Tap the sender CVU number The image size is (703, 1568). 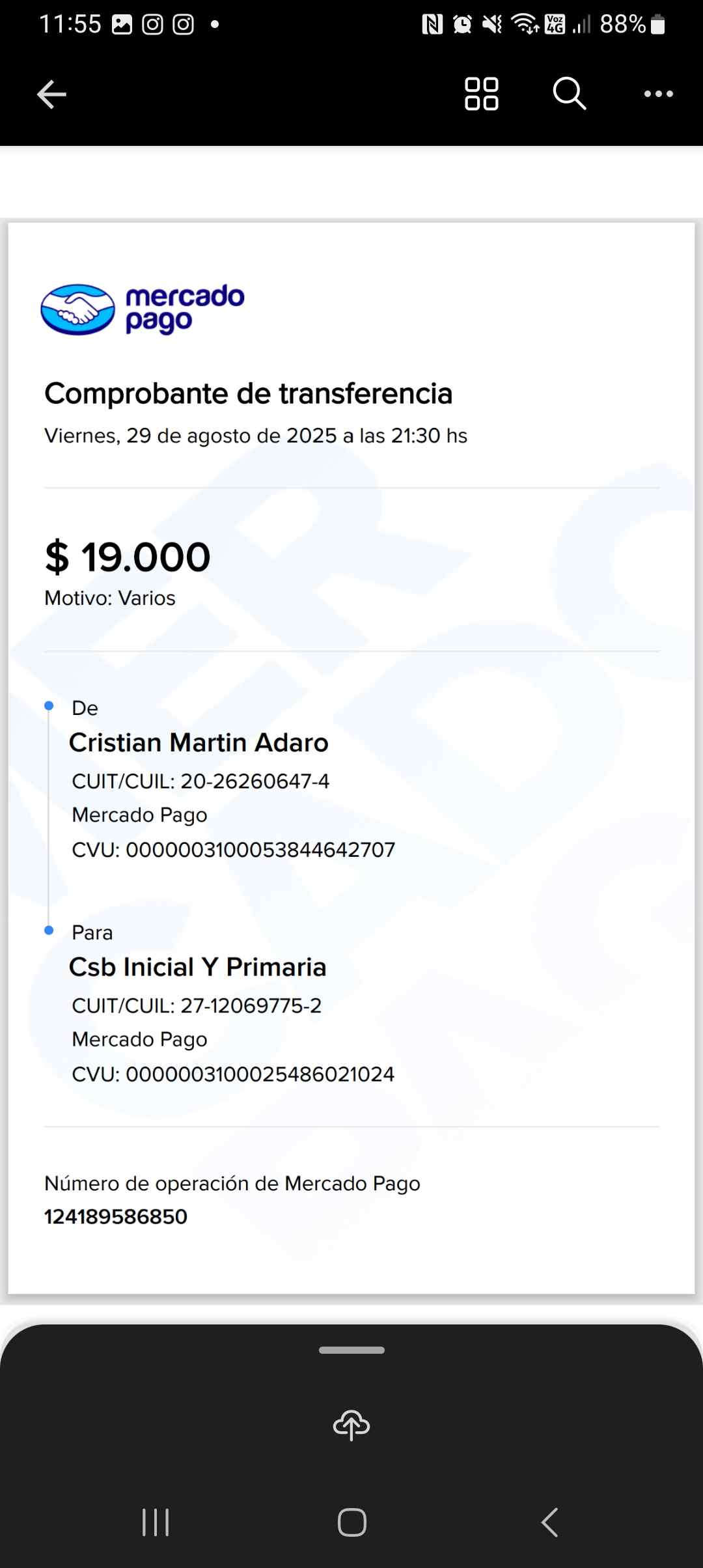click(x=260, y=850)
